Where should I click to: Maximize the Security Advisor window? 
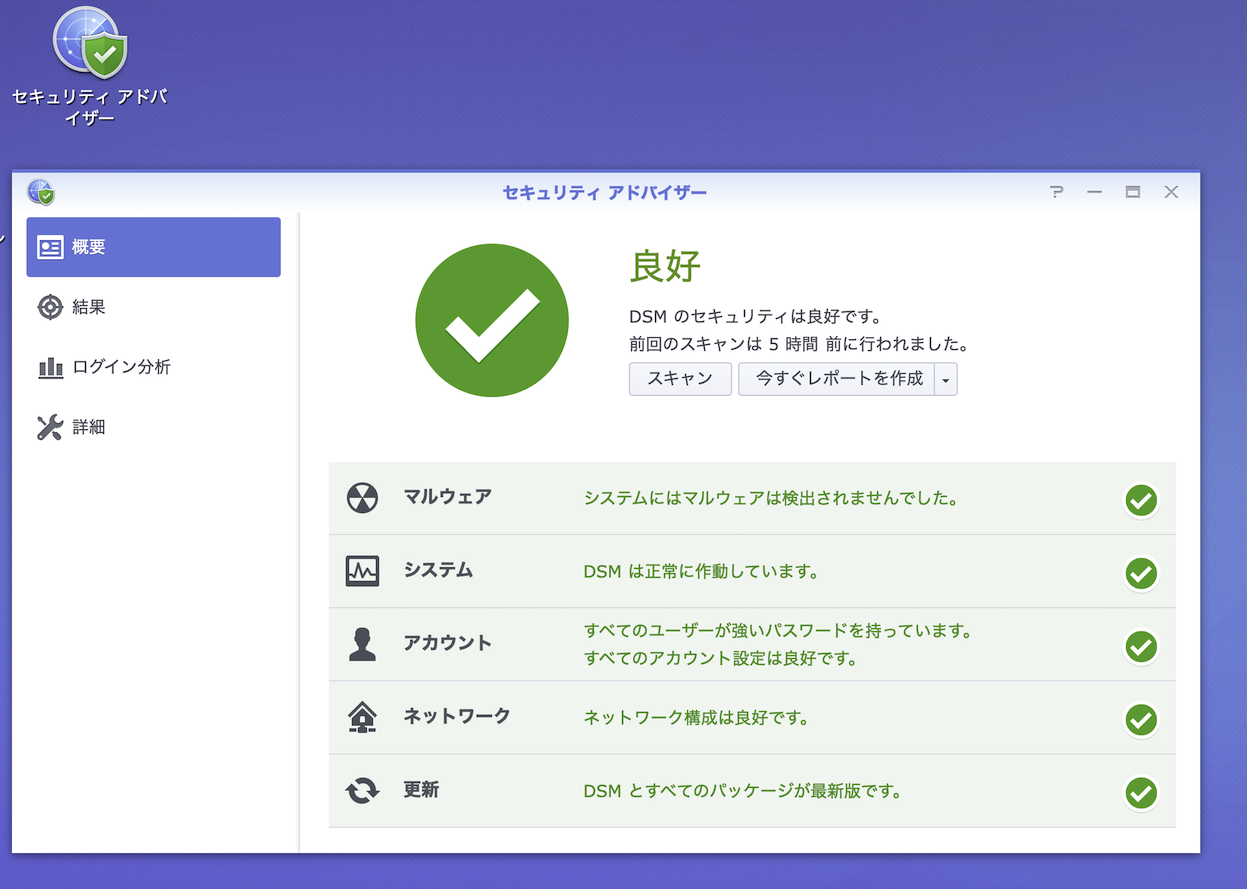pyautogui.click(x=1132, y=192)
